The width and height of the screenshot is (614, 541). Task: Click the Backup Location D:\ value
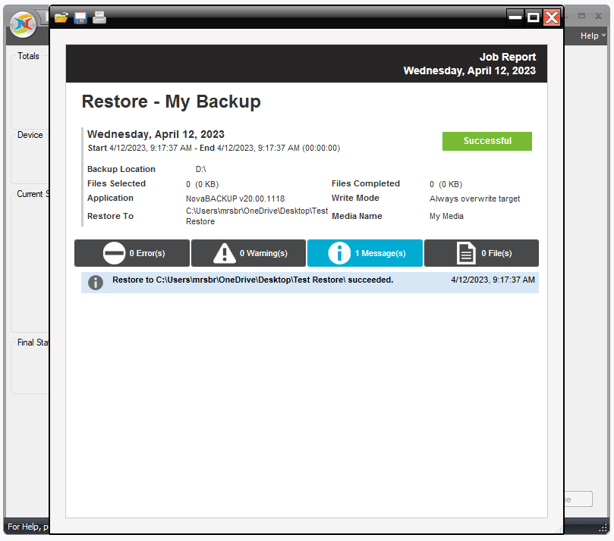coord(200,169)
